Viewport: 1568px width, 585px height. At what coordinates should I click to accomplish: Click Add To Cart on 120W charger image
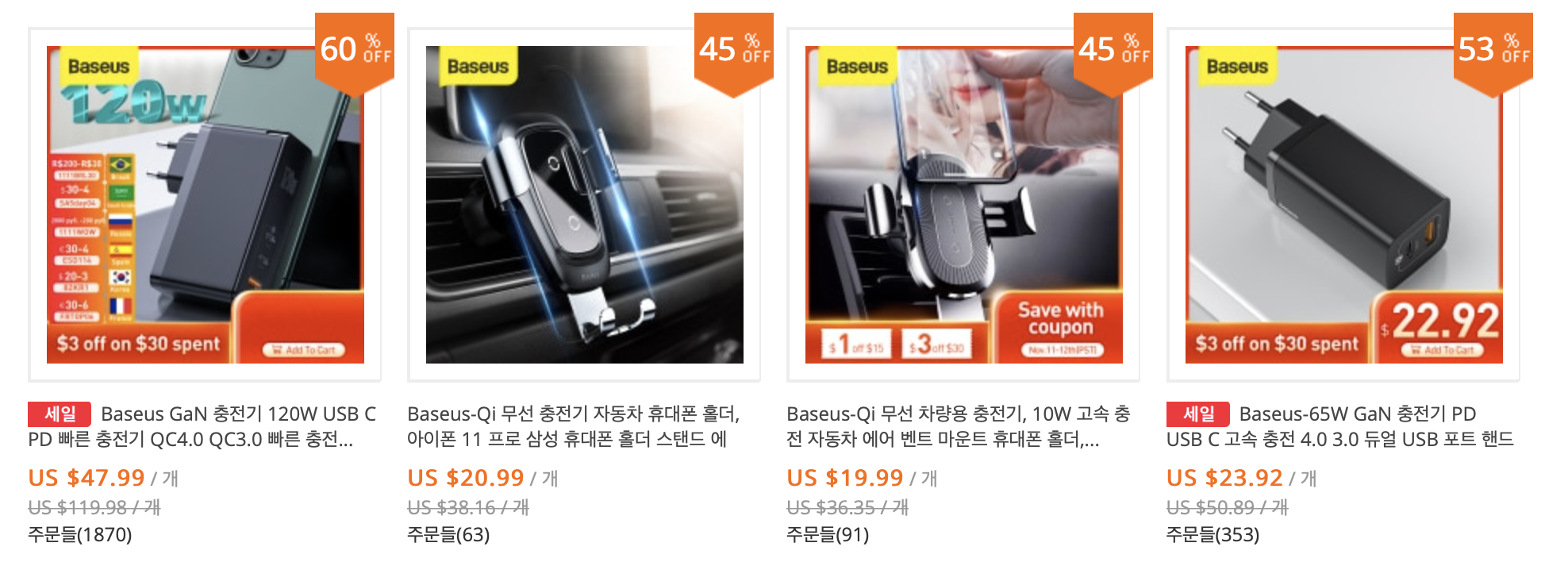click(x=304, y=349)
